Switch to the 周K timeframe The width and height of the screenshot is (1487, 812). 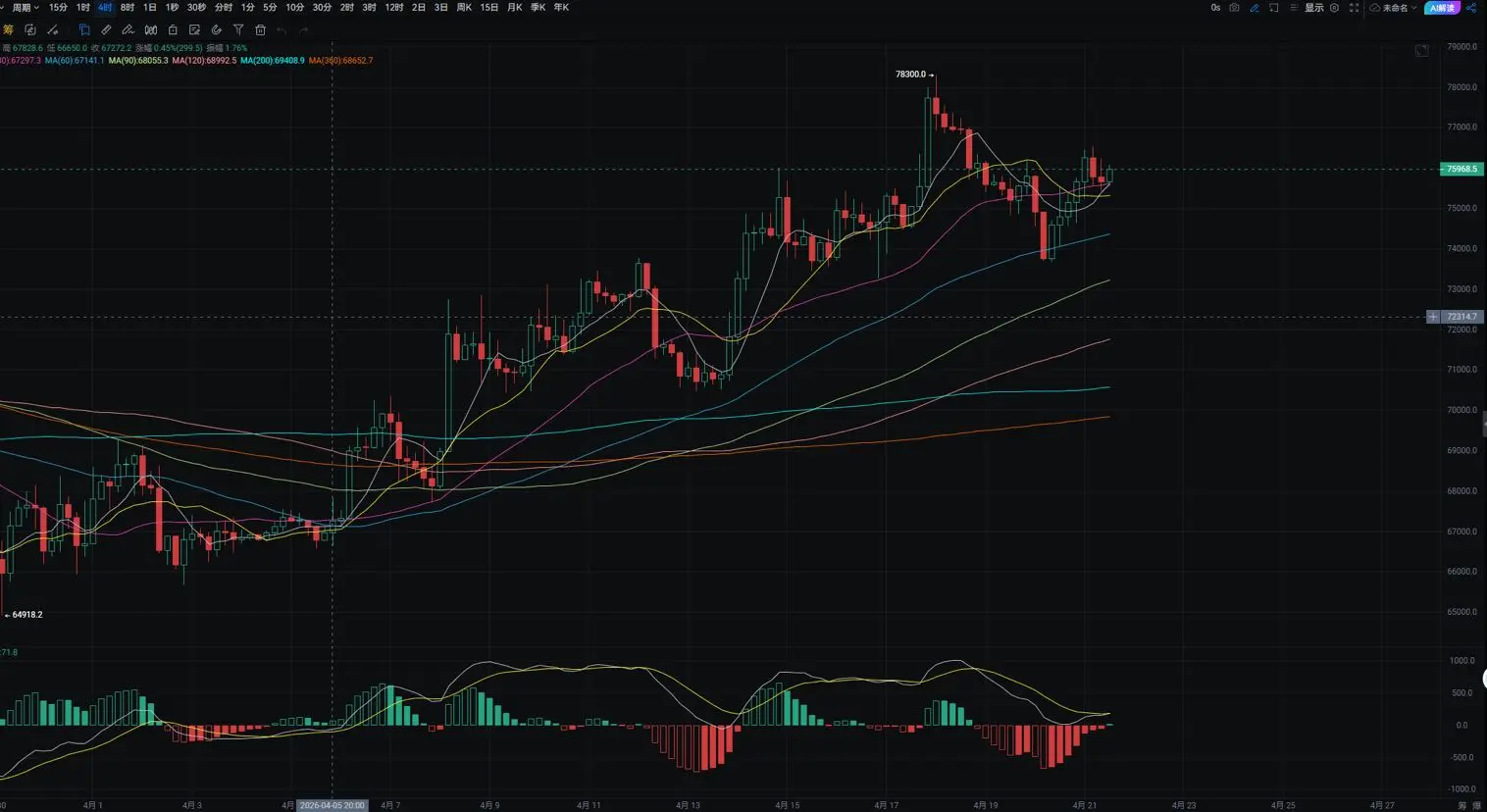[464, 8]
